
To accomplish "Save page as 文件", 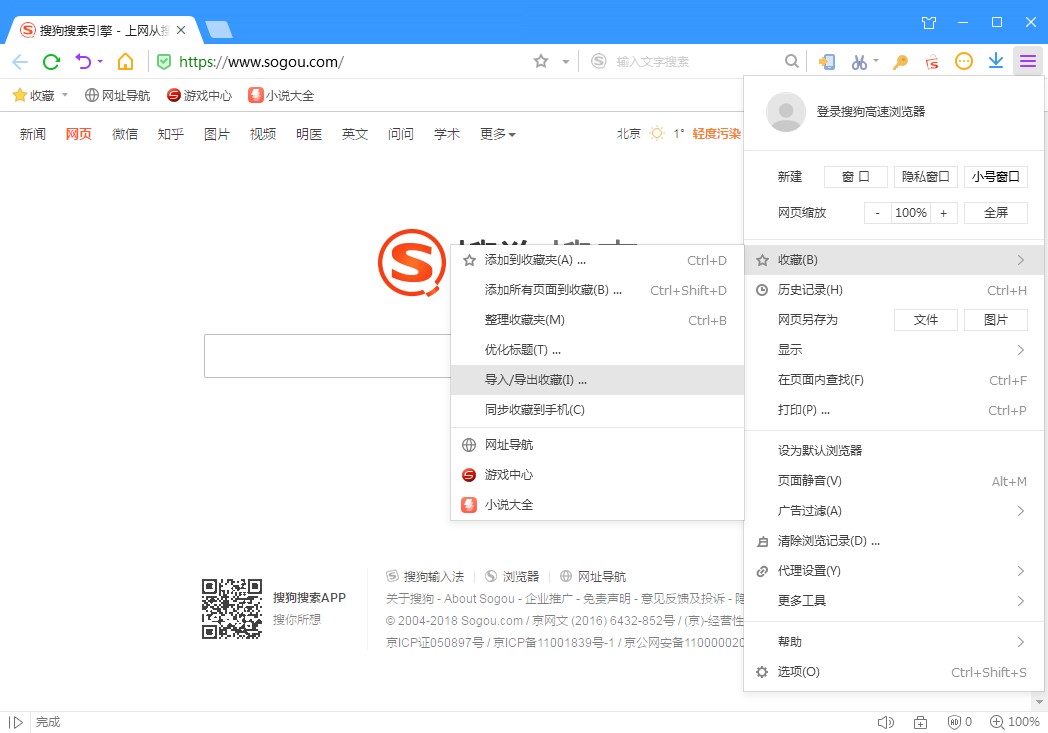I will (x=926, y=320).
